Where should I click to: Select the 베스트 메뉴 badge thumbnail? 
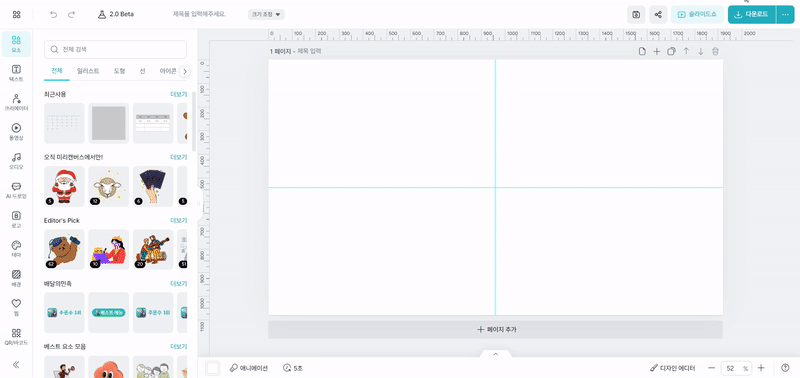click(109, 312)
